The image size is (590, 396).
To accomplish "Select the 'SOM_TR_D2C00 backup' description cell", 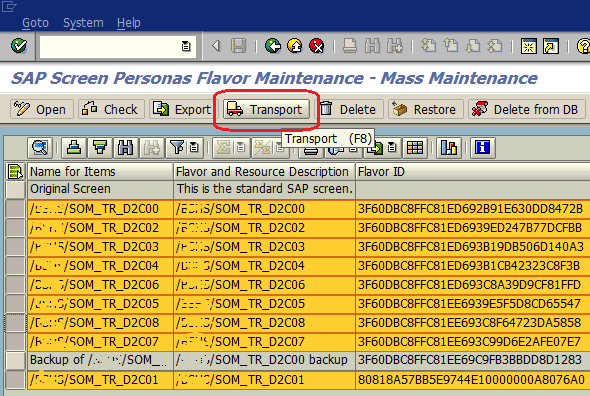I will (264, 360).
